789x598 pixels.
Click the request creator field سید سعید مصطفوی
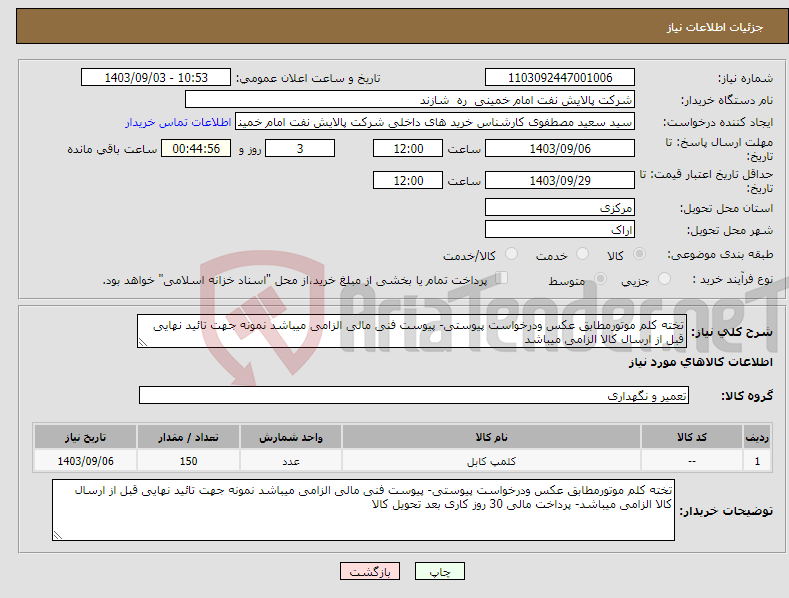pos(435,122)
